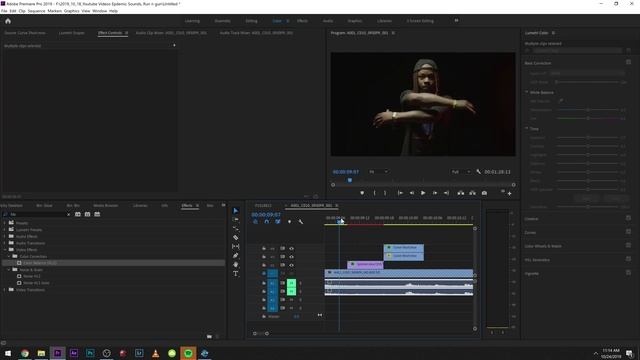Toggle the Vignette section checkbox
This screenshot has height=360, width=640.
click(628, 273)
